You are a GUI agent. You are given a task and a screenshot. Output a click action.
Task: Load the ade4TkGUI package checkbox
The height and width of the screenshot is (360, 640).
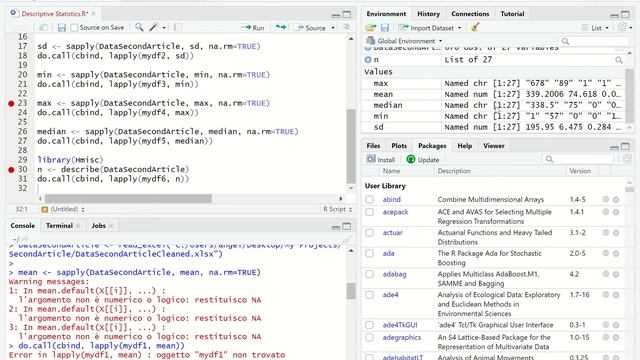(369, 325)
